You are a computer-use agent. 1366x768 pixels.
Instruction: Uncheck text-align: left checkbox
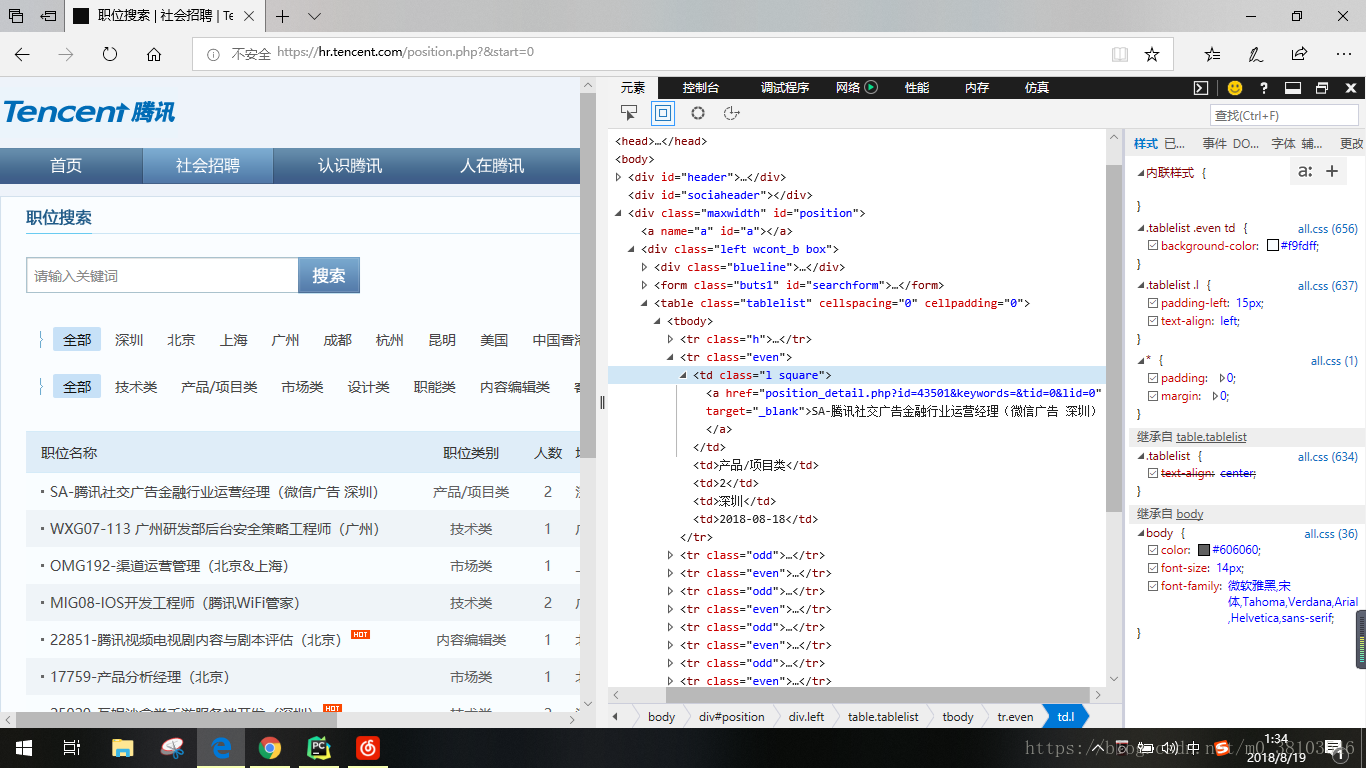[1153, 321]
